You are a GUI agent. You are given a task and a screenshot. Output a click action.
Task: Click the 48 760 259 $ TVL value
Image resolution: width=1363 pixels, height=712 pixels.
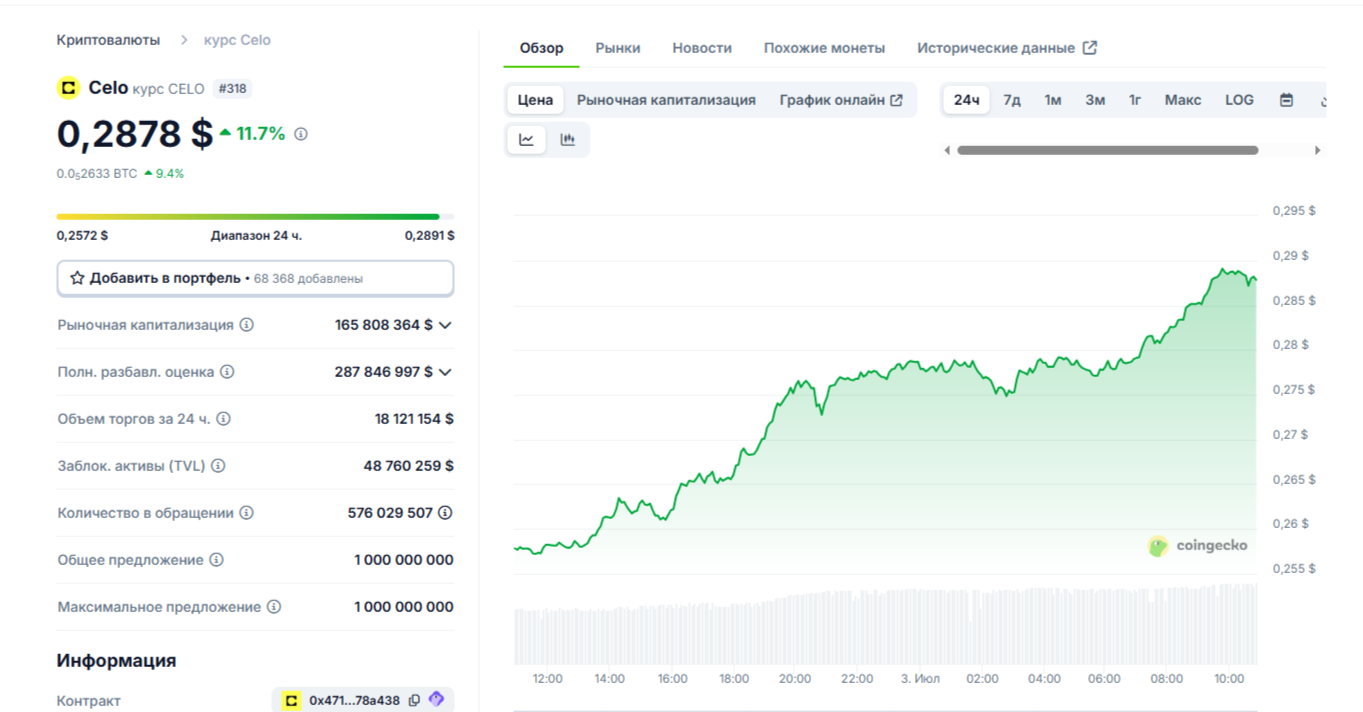408,466
